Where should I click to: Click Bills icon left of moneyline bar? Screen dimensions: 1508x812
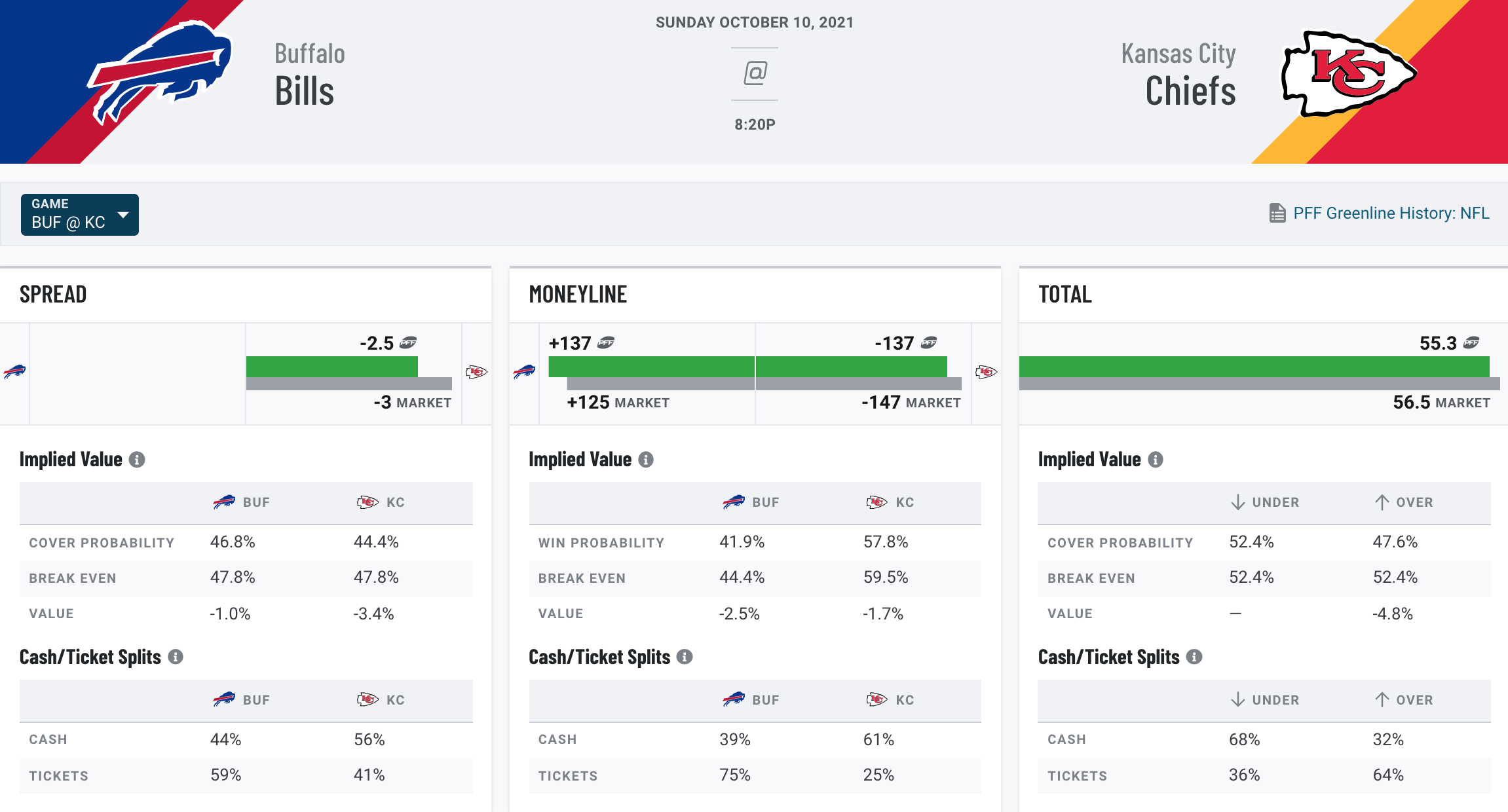click(524, 372)
